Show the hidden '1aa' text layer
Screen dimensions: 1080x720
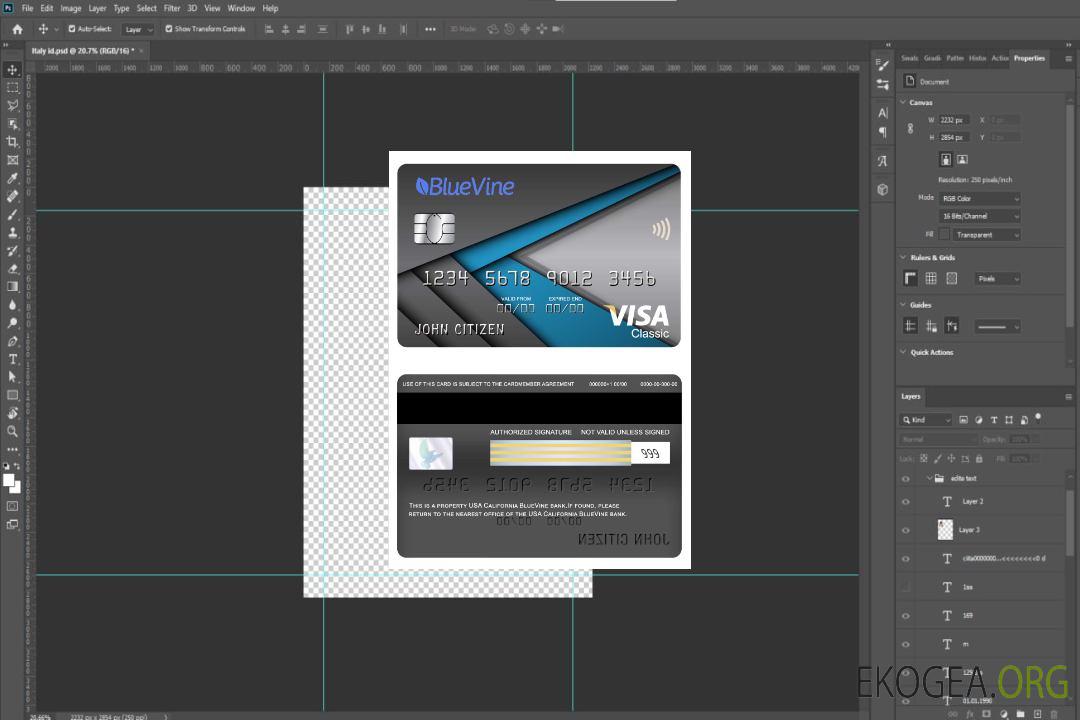pos(906,587)
